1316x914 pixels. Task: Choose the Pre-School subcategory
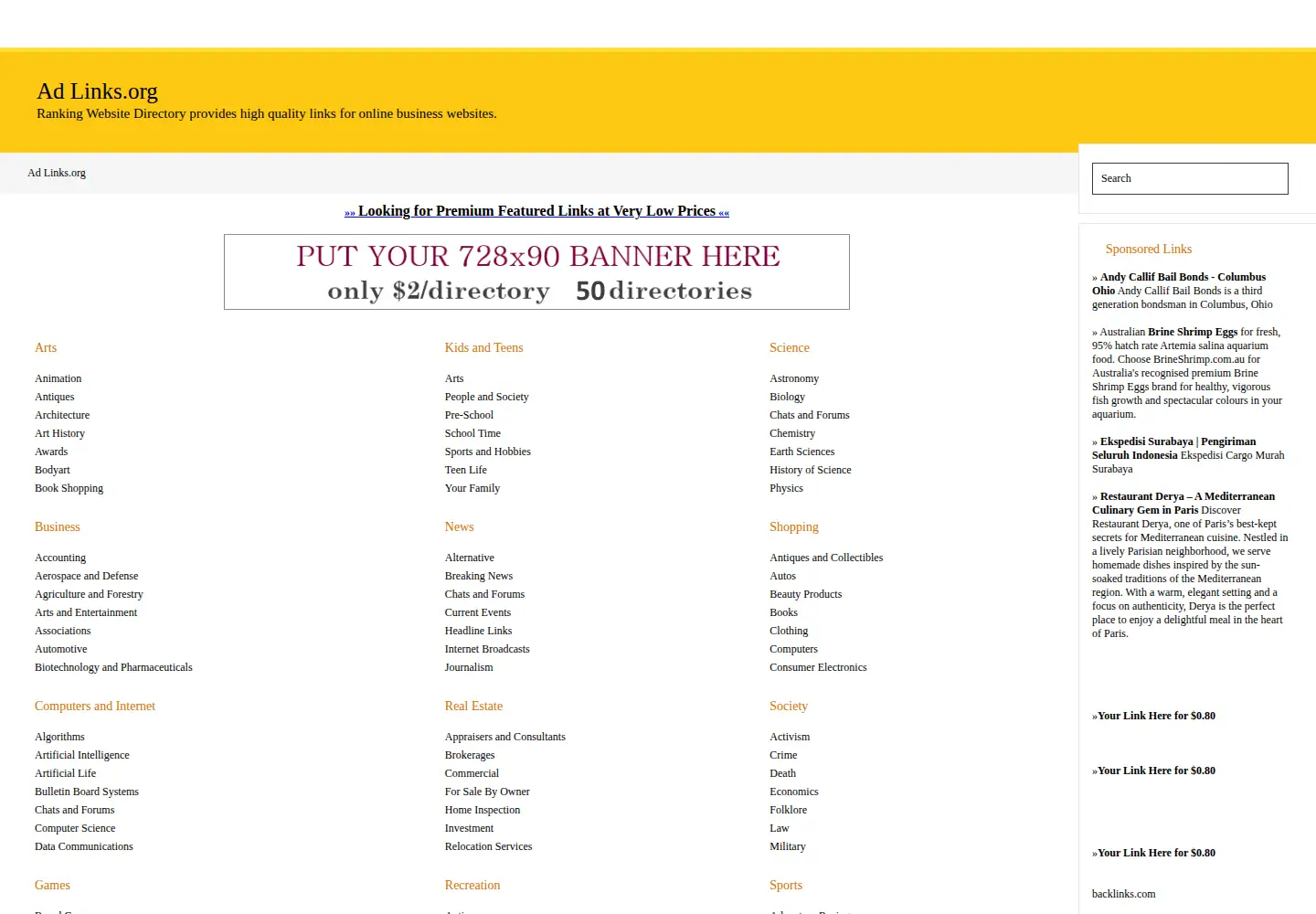tap(469, 415)
